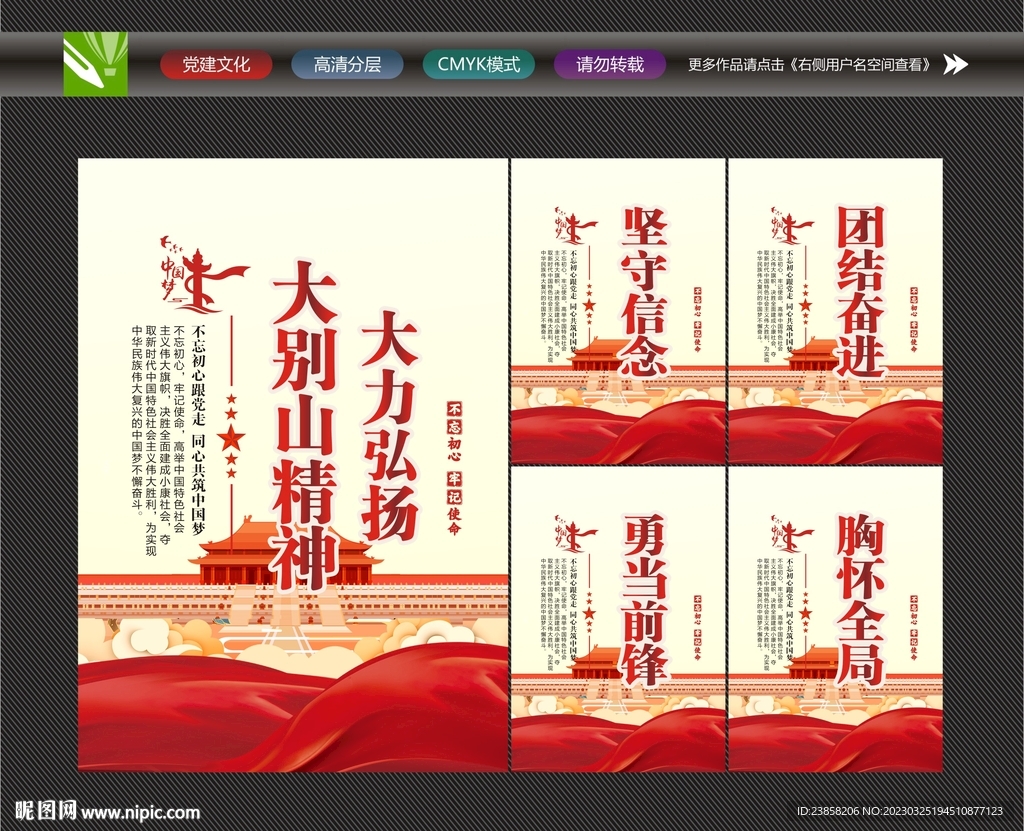Click the red 党建文化 color pill
The image size is (1024, 831).
pyautogui.click(x=216, y=66)
